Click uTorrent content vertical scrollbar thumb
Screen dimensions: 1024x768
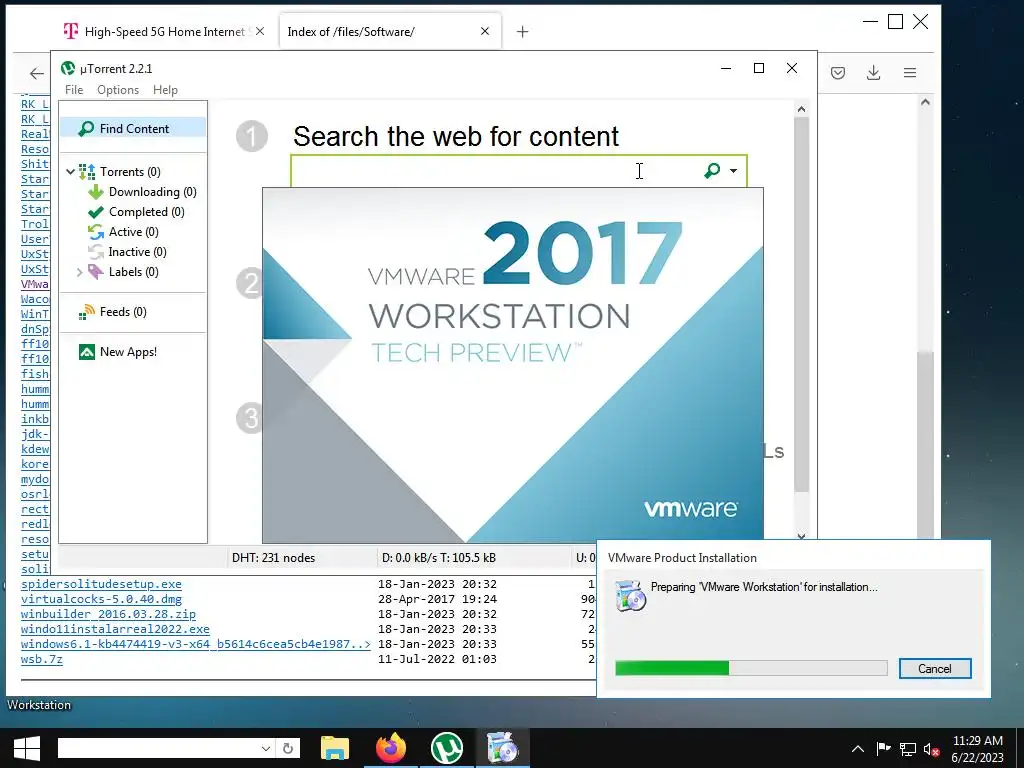pyautogui.click(x=801, y=306)
